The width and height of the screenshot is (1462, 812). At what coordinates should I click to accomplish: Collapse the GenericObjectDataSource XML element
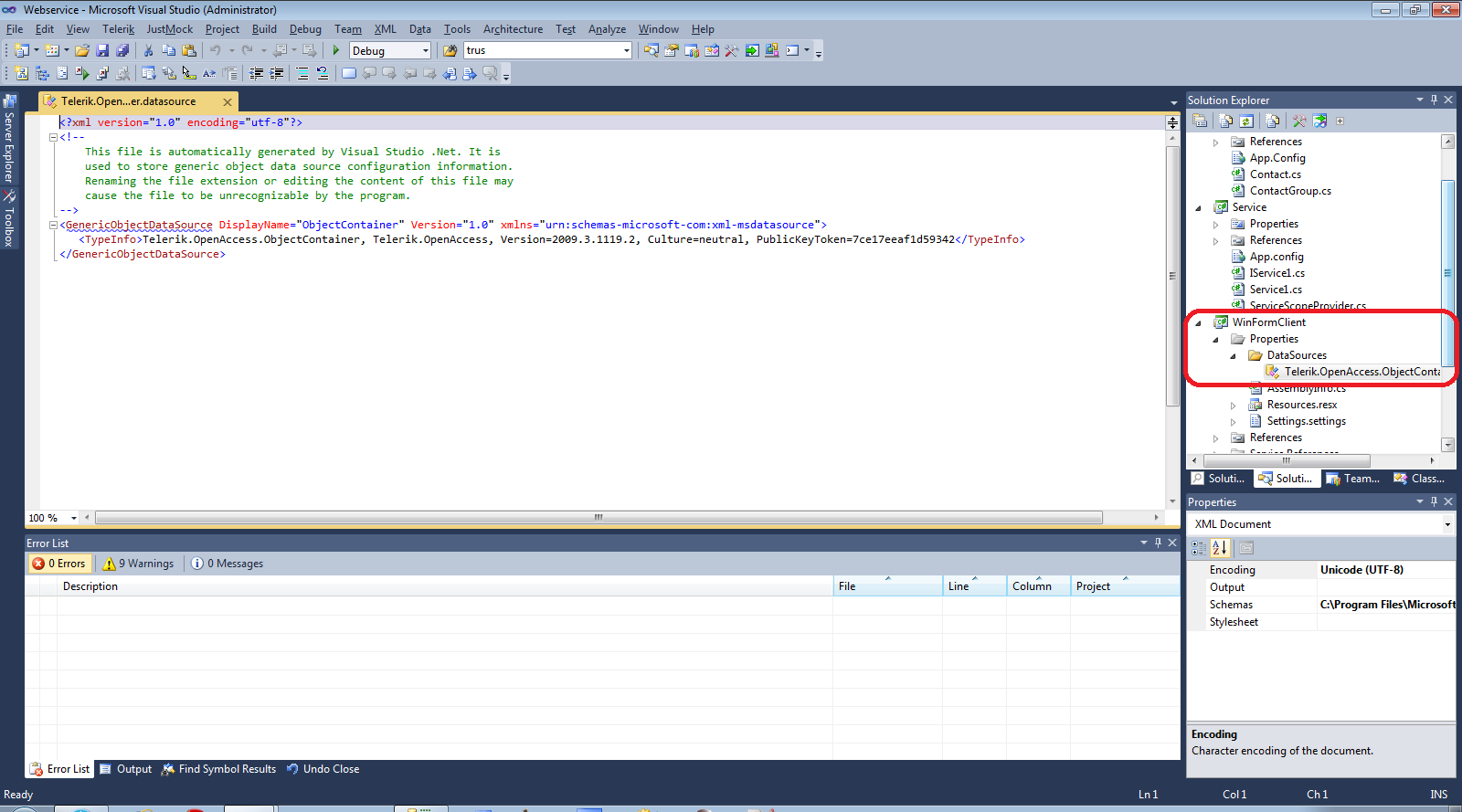(x=53, y=225)
